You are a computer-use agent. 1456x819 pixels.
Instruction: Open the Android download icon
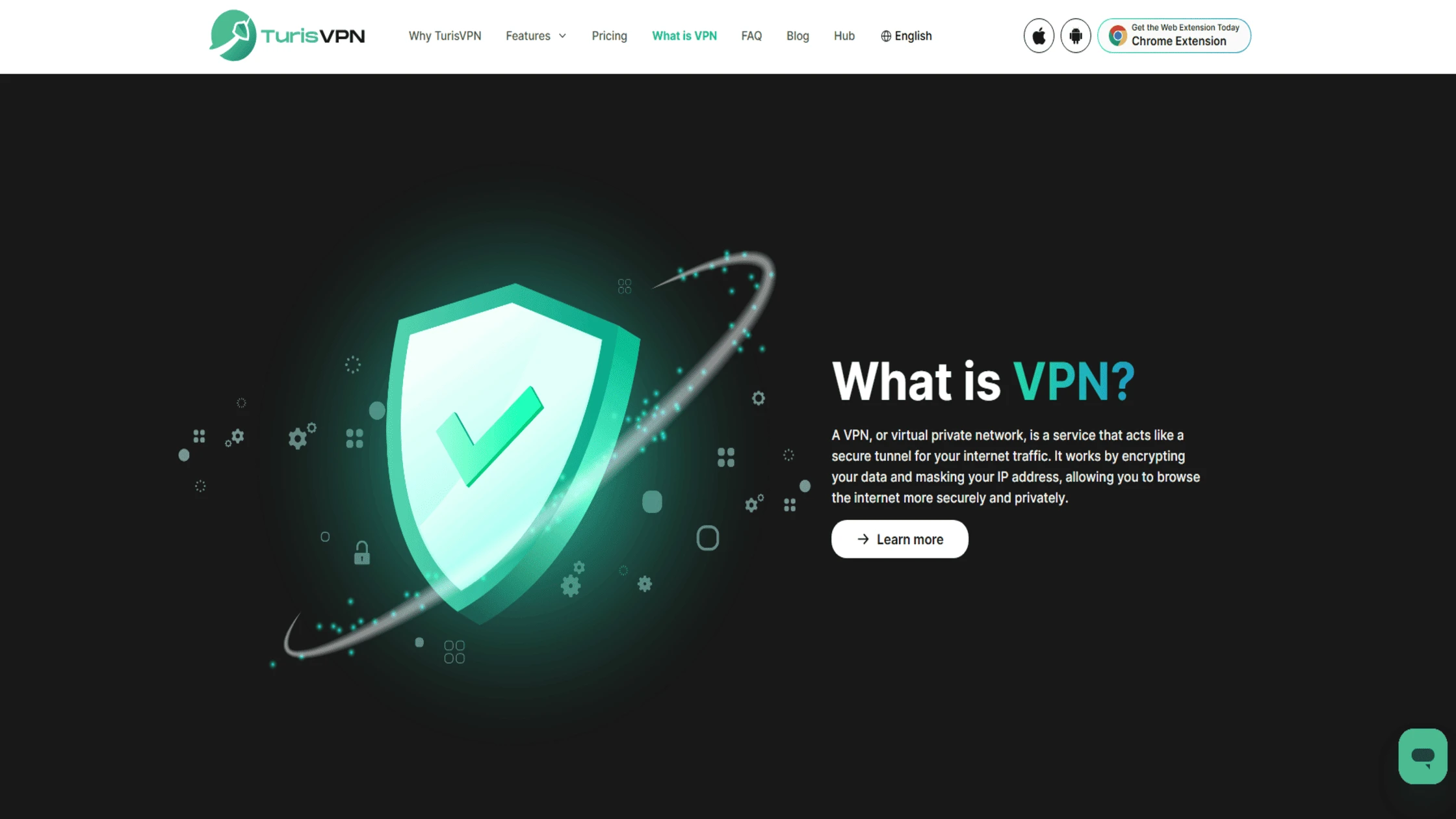tap(1076, 36)
